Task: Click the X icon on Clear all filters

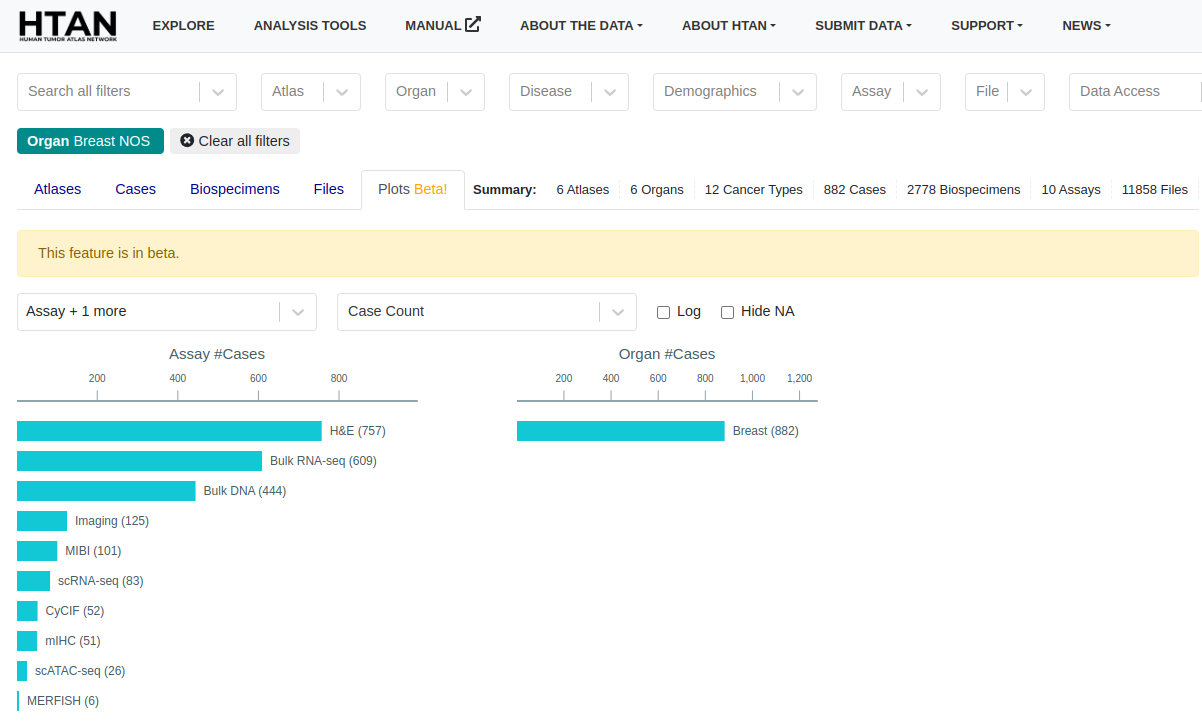Action: click(186, 140)
